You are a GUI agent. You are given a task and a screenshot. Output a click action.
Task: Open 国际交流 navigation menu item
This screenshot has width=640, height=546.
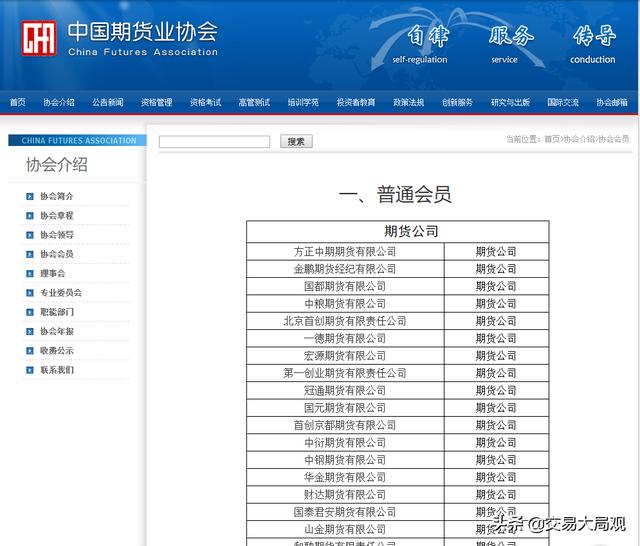(563, 102)
